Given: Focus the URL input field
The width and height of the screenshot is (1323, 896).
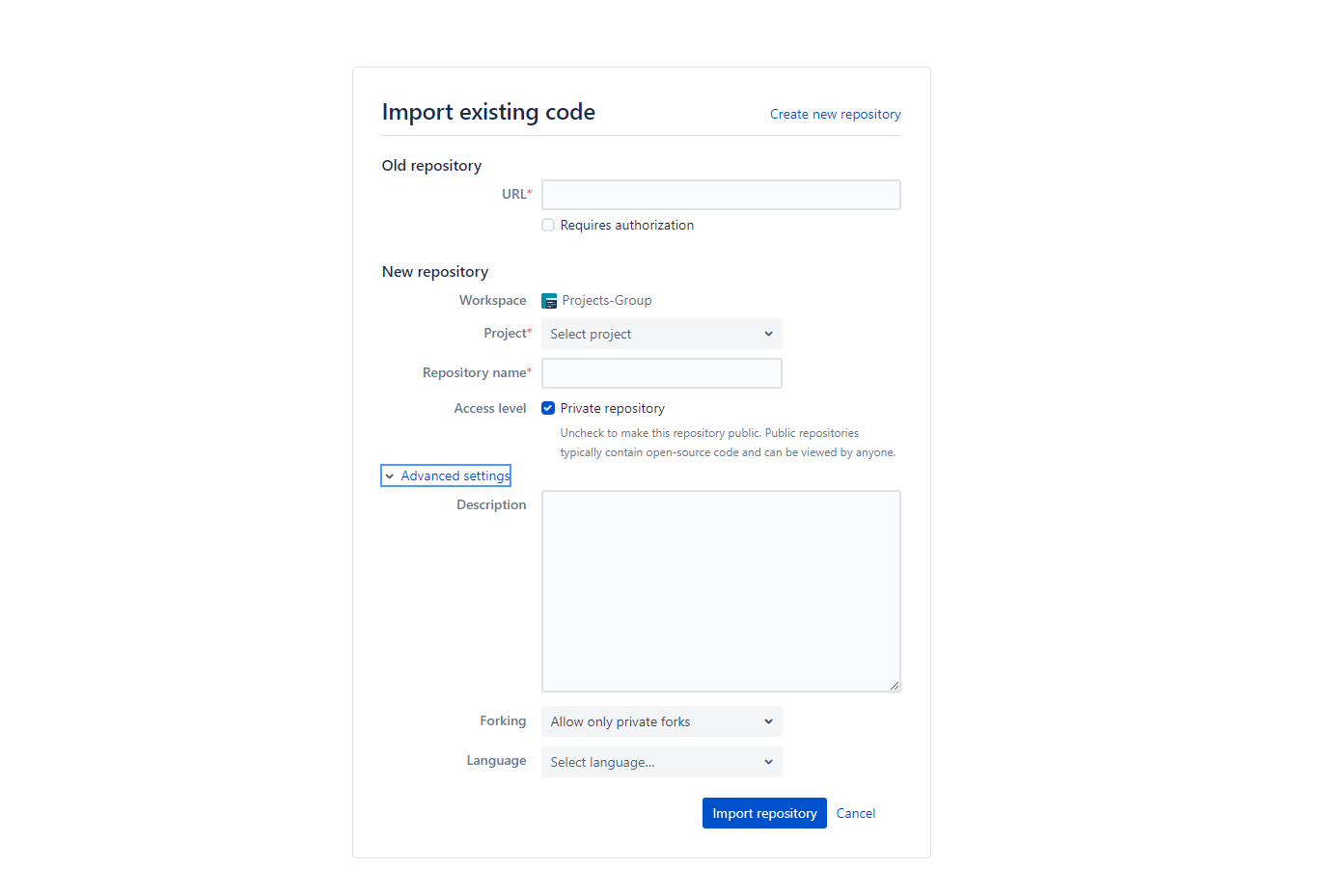Looking at the screenshot, I should click(x=721, y=194).
